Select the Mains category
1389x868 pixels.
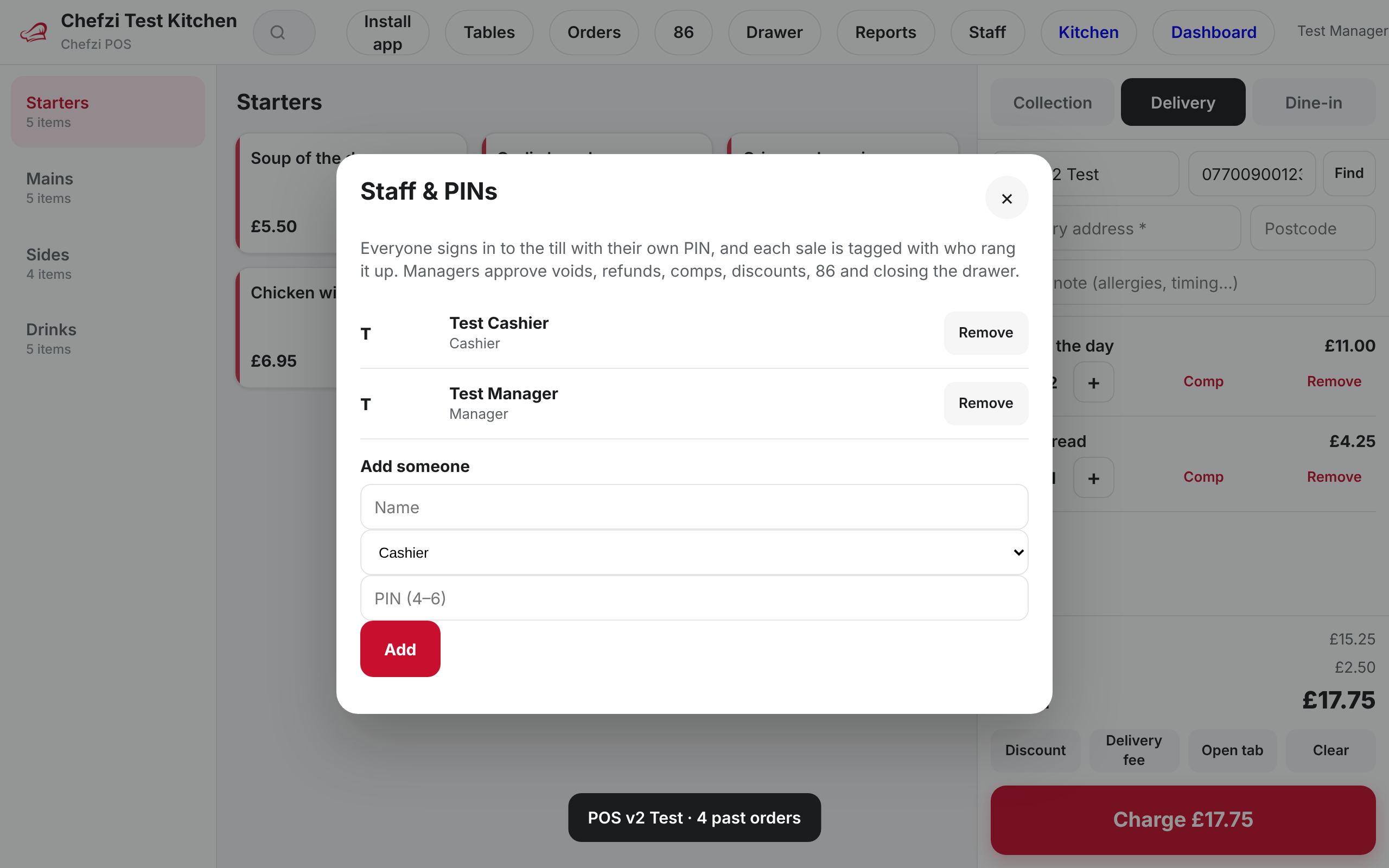108,187
